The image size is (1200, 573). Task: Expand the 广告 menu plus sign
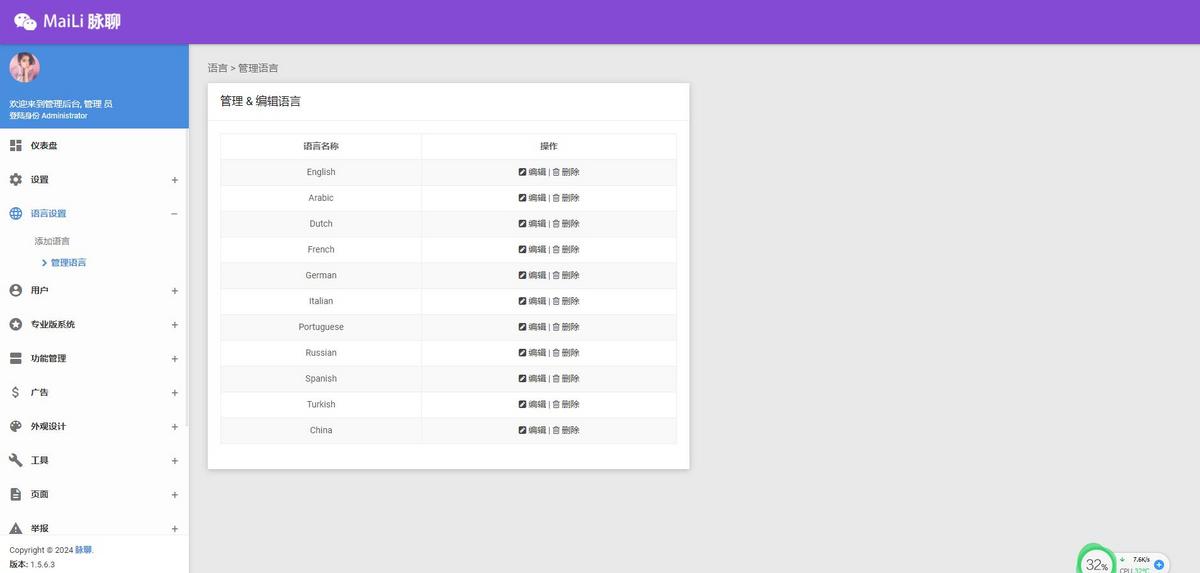coord(174,393)
